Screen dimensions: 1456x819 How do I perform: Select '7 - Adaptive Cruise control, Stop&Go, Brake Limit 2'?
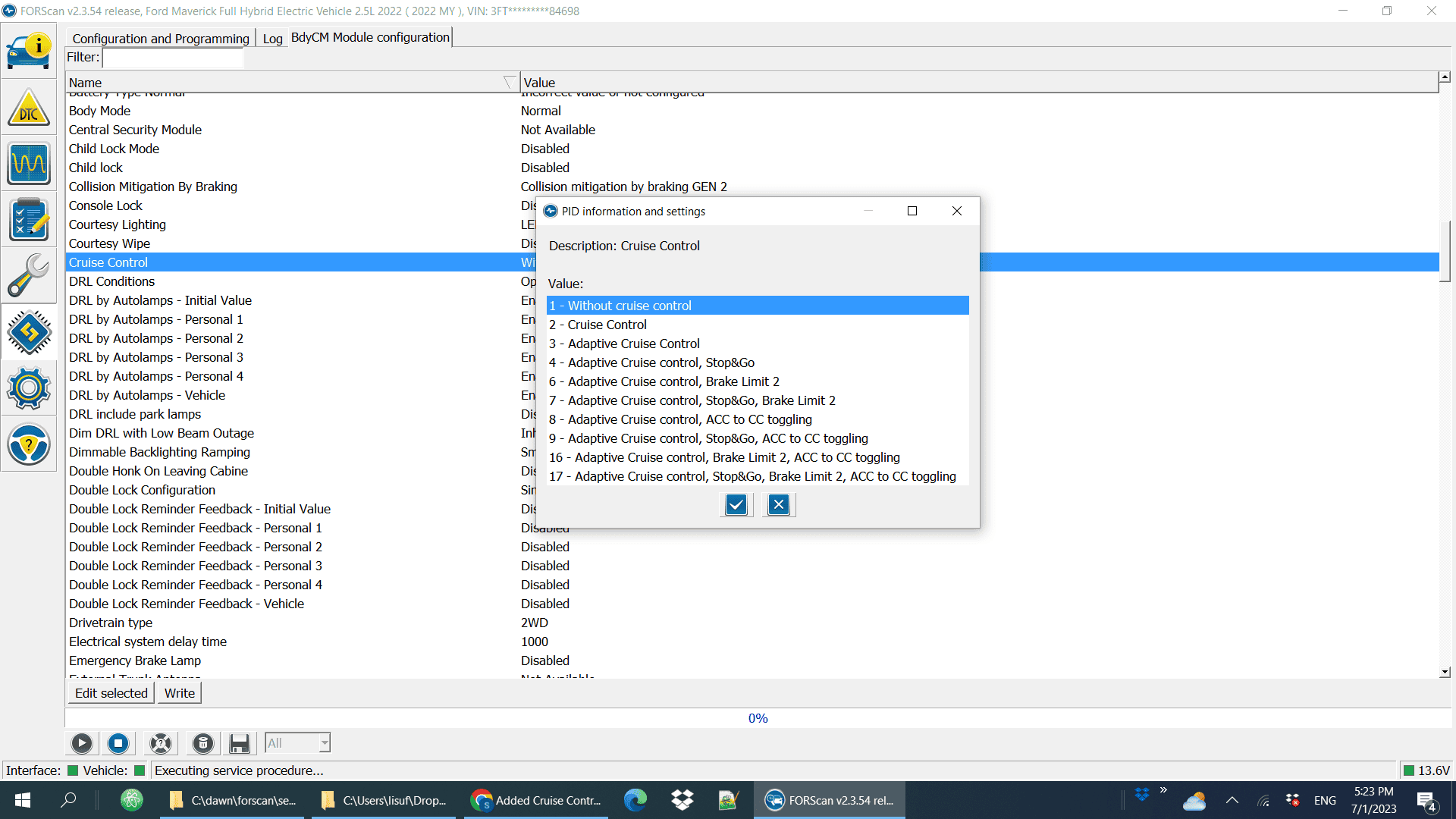758,400
